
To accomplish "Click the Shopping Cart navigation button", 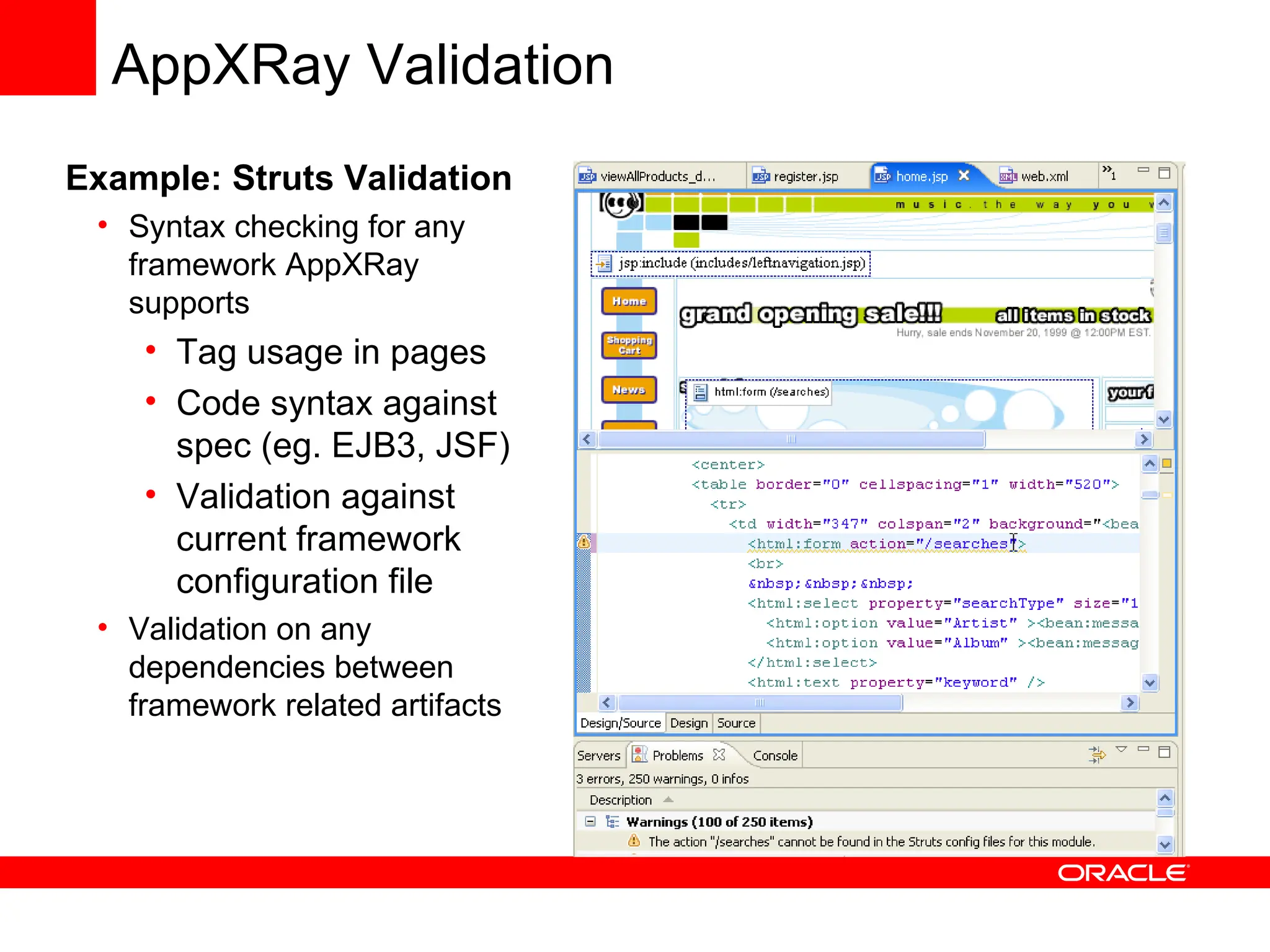I will click(629, 345).
